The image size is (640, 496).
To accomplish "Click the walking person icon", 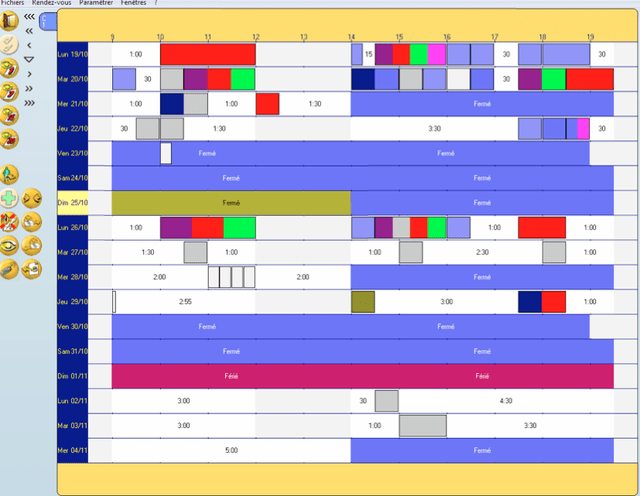I will click(10, 173).
